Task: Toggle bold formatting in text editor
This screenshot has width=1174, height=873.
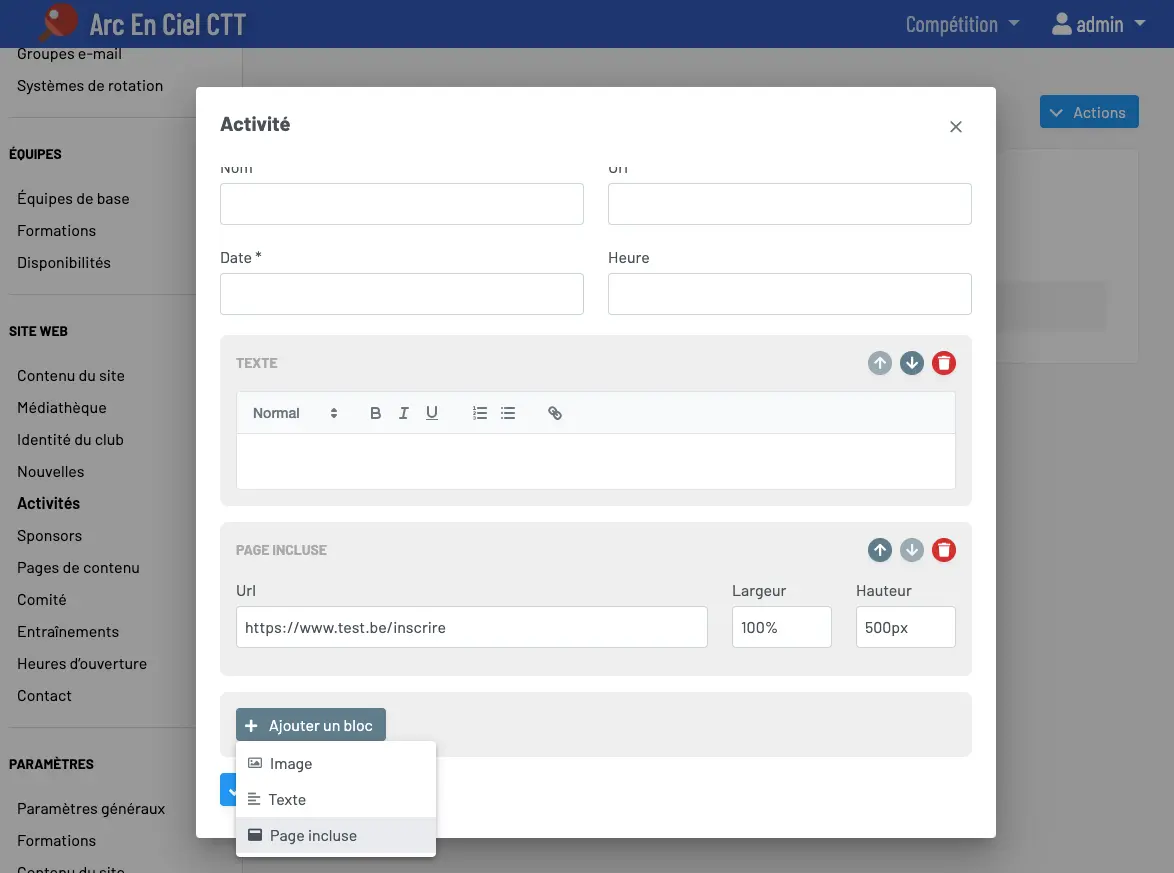Action: pos(375,413)
